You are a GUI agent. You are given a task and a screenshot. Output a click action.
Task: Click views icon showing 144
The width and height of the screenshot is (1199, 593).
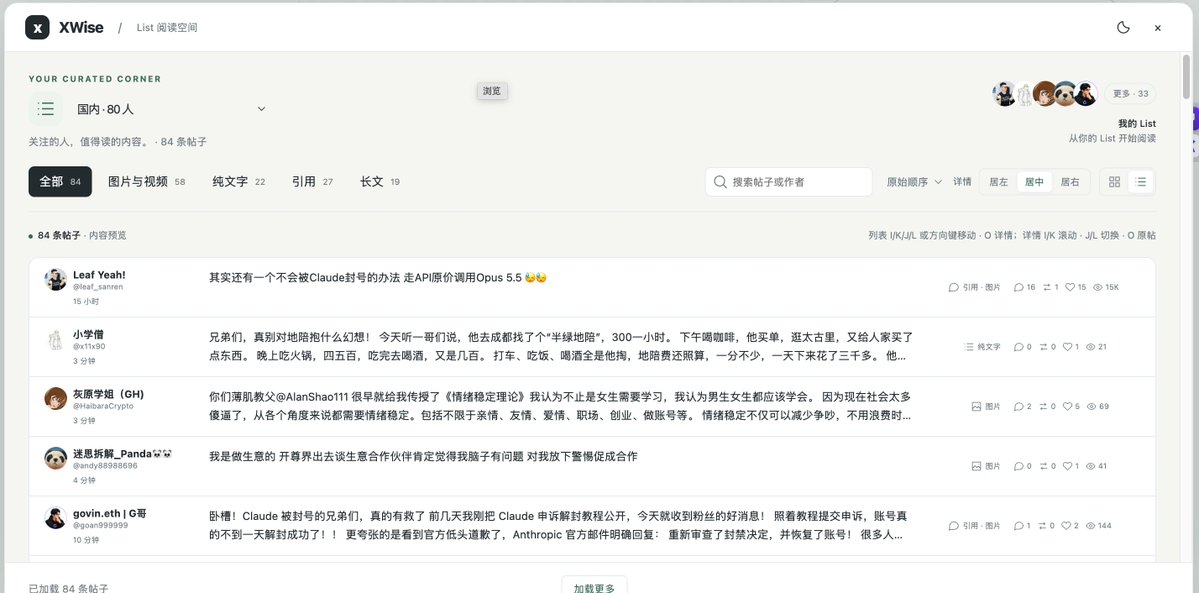(1090, 526)
